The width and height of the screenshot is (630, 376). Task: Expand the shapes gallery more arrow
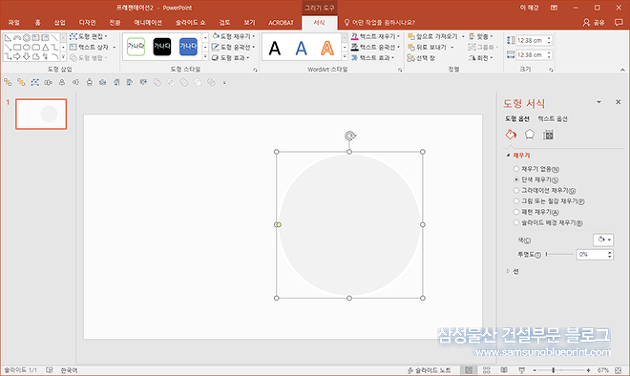[x=63, y=57]
